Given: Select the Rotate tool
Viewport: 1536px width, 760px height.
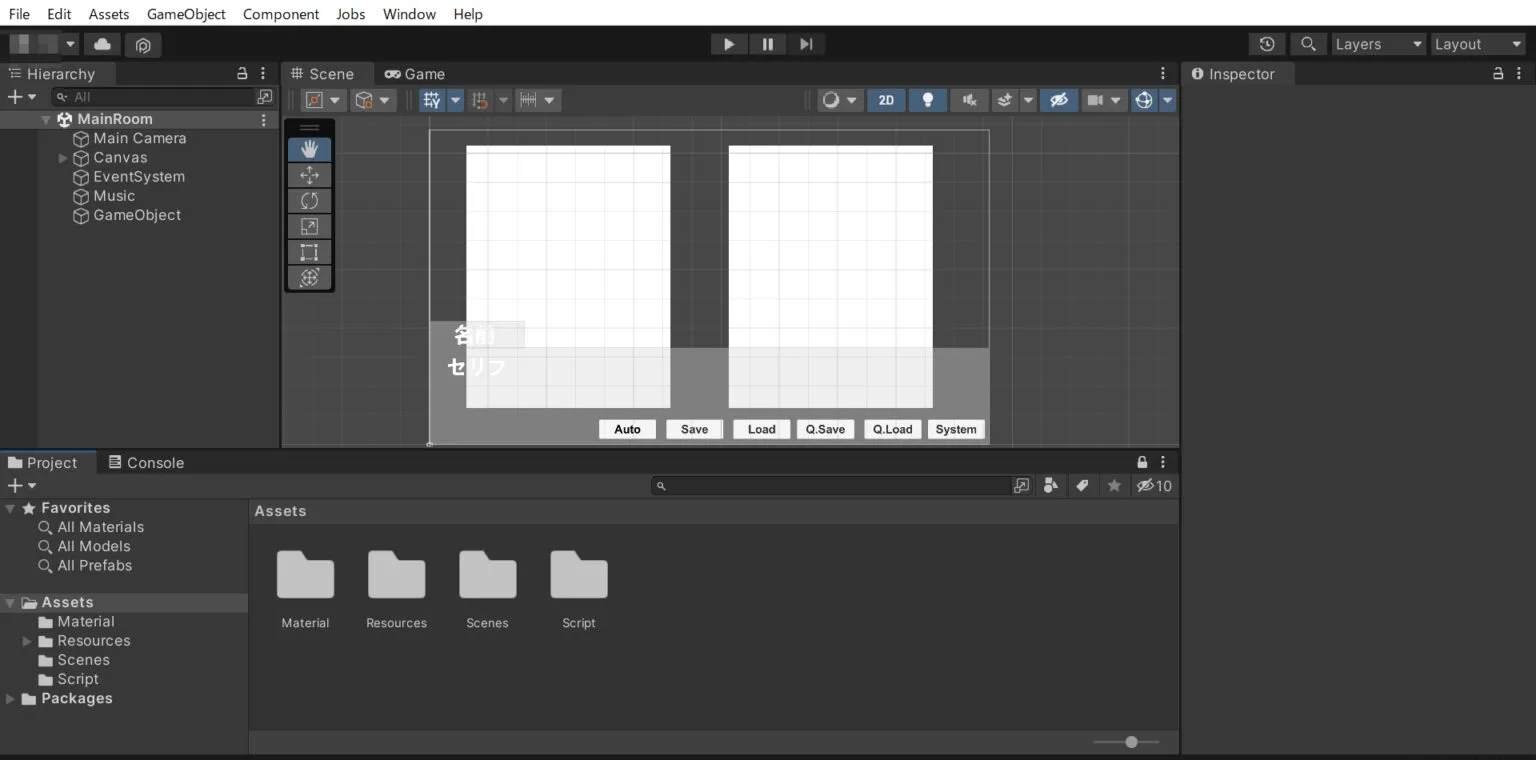Looking at the screenshot, I should [309, 201].
